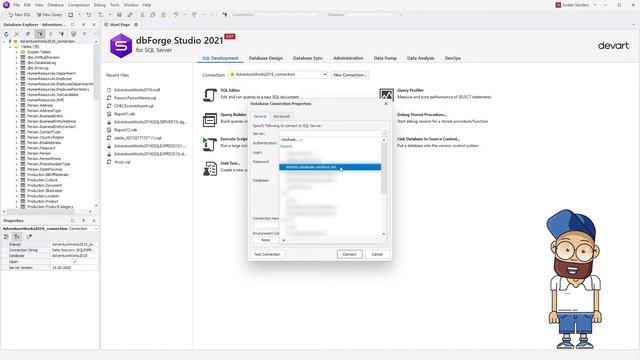
Task: Click the Redo icon in the main toolbar
Action: (x=194, y=15)
